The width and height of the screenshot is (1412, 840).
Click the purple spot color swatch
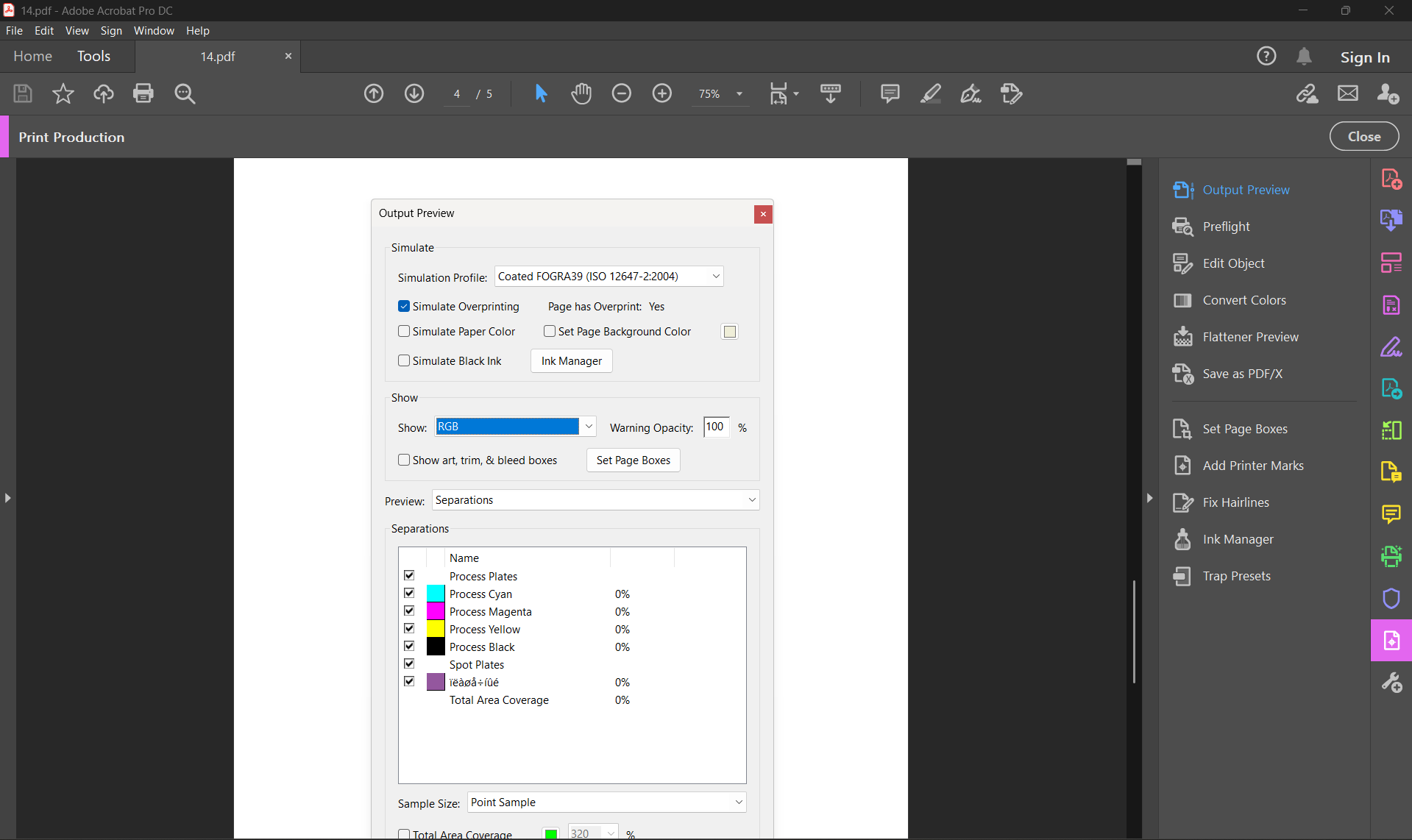click(436, 682)
